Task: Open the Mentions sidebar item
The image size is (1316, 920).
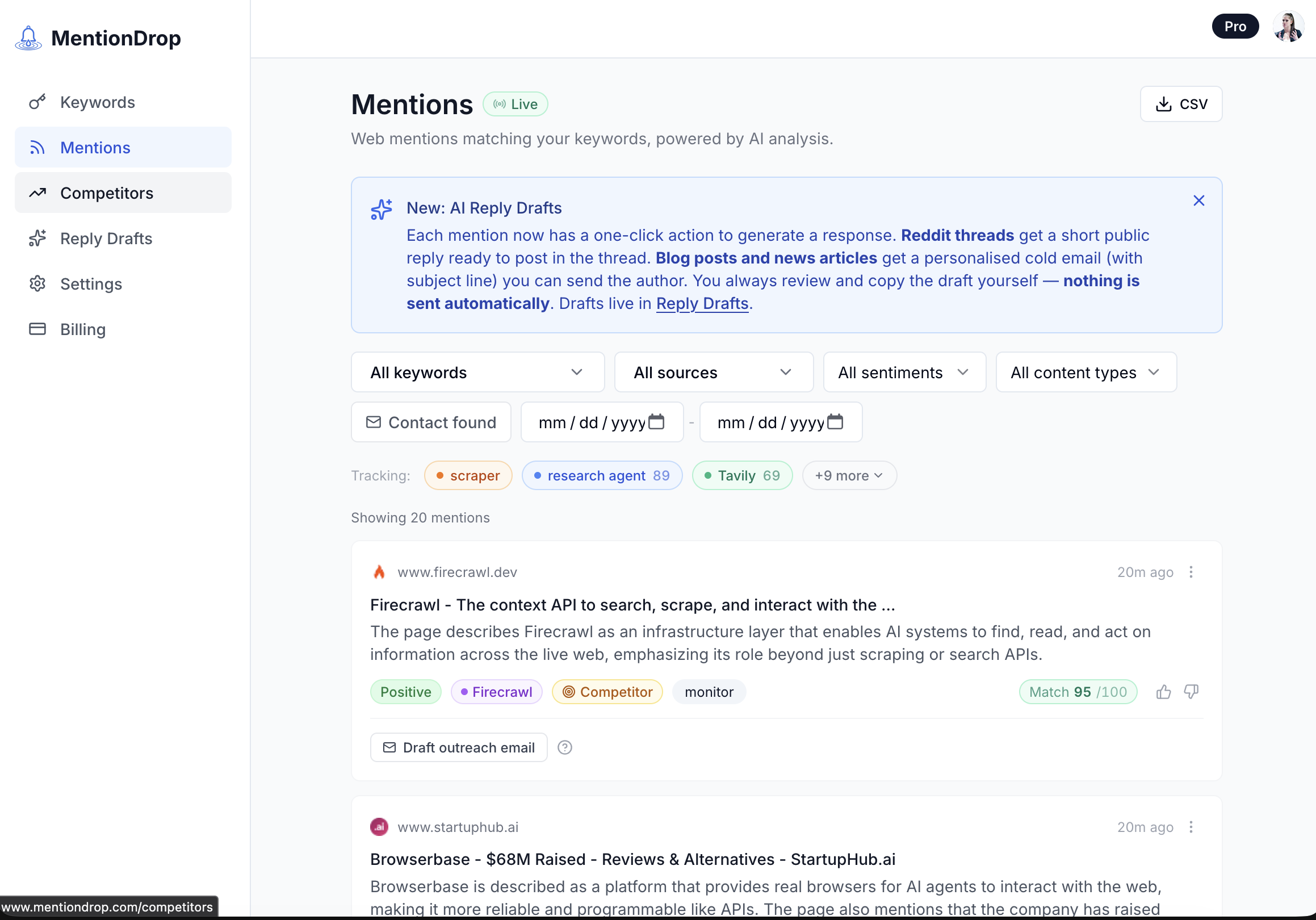Action: click(x=123, y=147)
